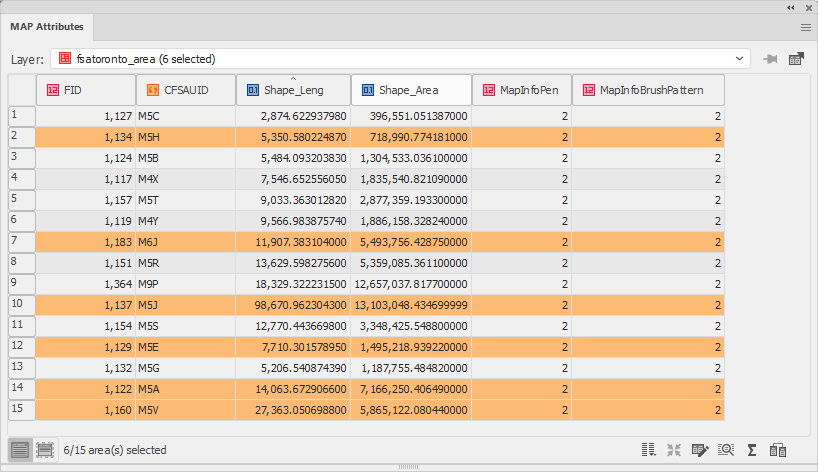The width and height of the screenshot is (818, 472).
Task: Click the MapInfoBrushPattern integer type icon
Action: [x=589, y=90]
